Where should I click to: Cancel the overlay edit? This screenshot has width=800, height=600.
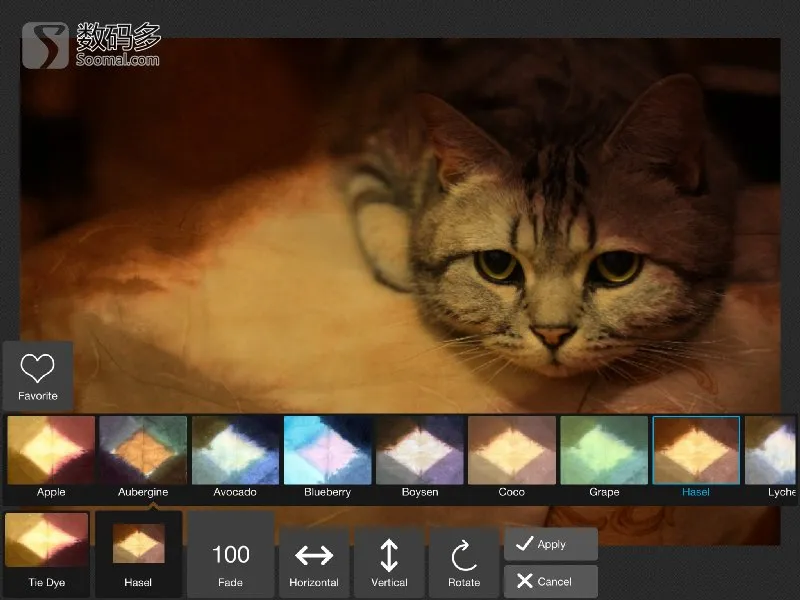[x=551, y=581]
